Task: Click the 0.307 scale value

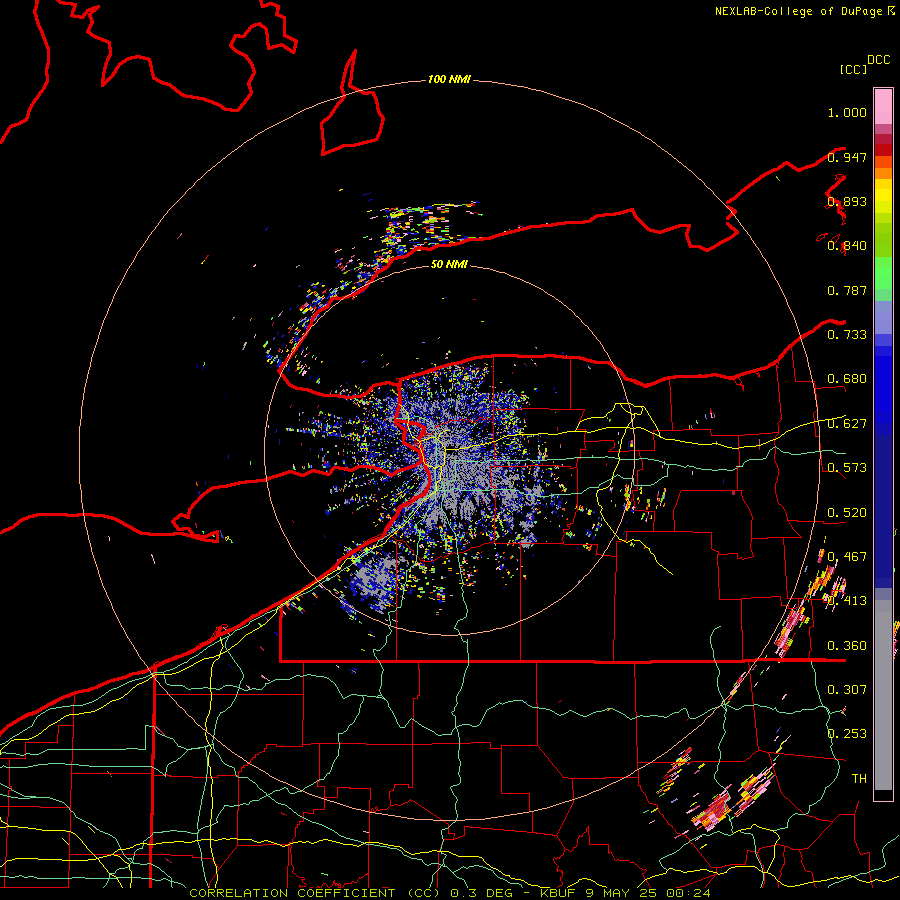Action: tap(847, 690)
